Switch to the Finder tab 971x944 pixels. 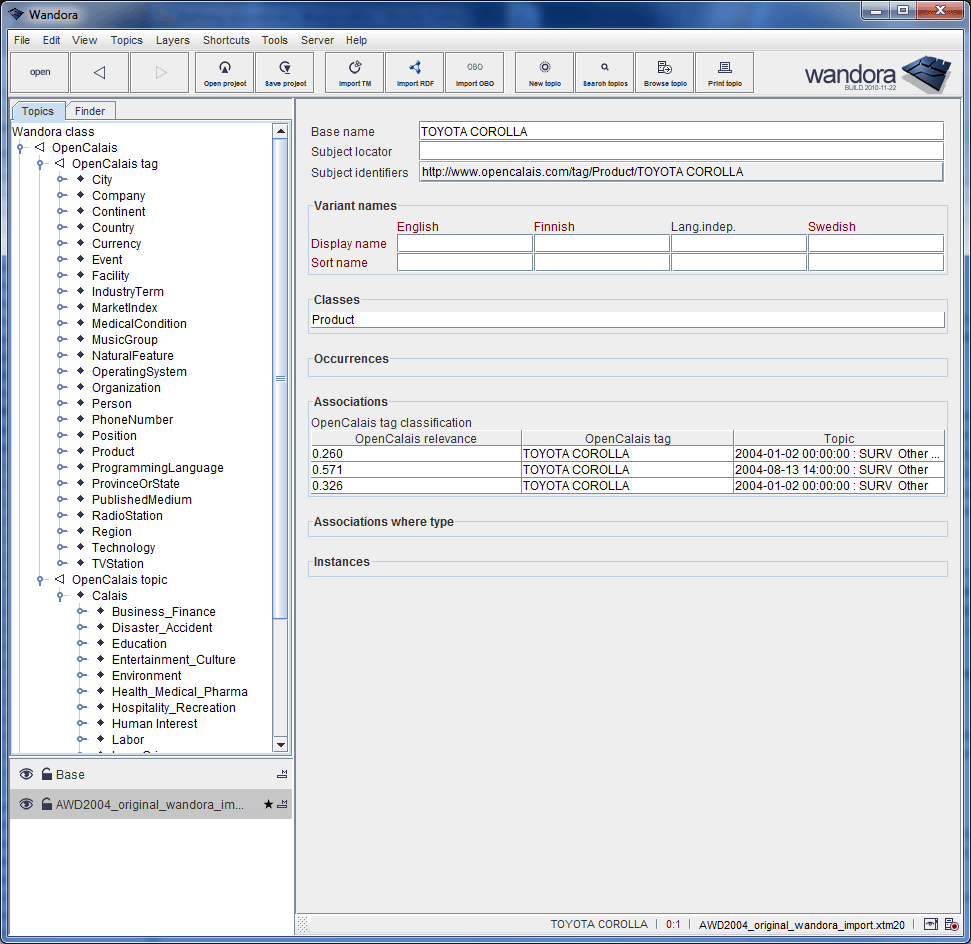tap(90, 110)
